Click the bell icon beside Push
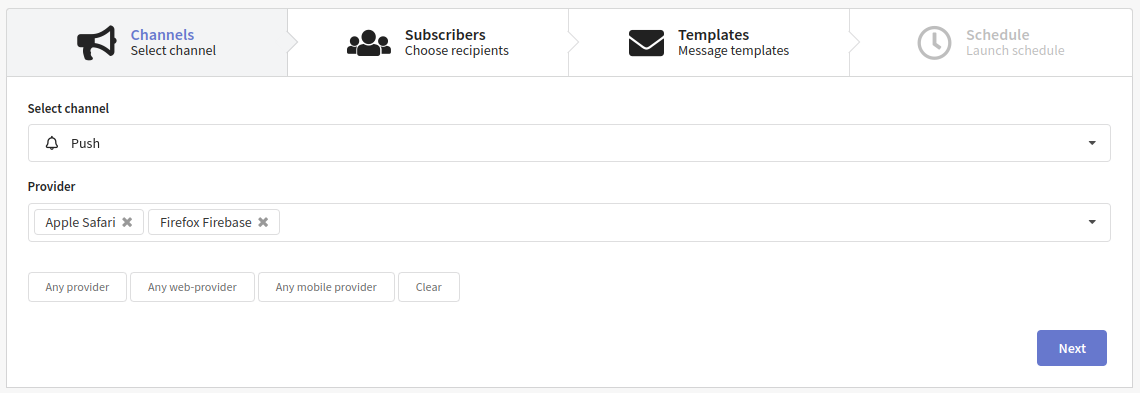 click(52, 143)
